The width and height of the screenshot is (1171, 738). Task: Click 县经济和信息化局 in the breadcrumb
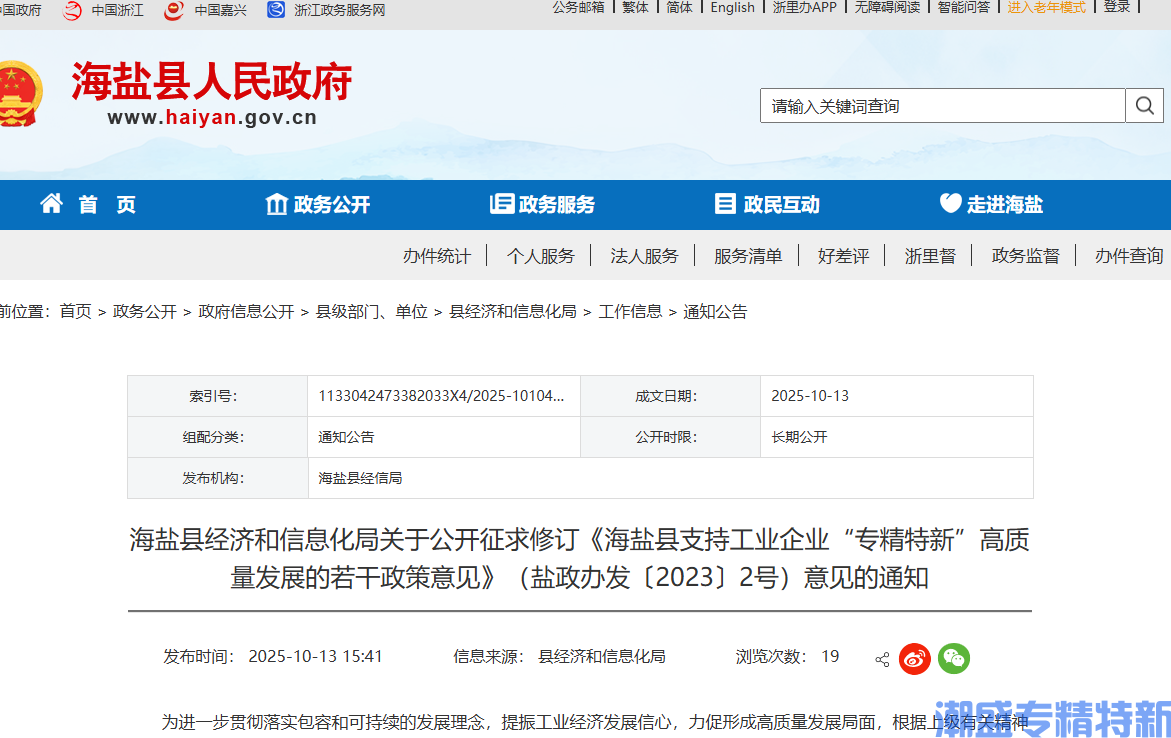point(513,311)
